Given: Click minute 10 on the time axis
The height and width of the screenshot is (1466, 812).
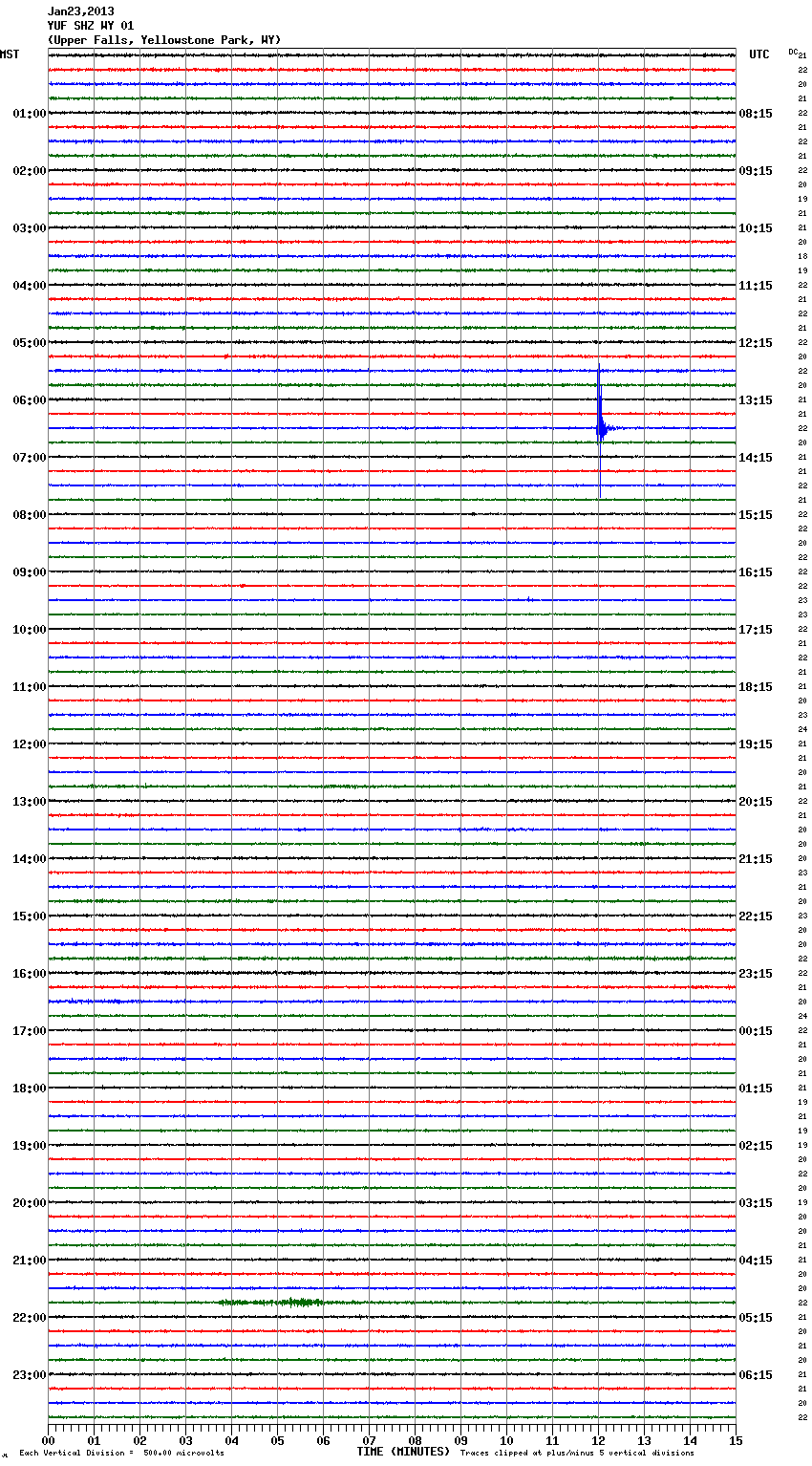Looking at the screenshot, I should tap(506, 1440).
